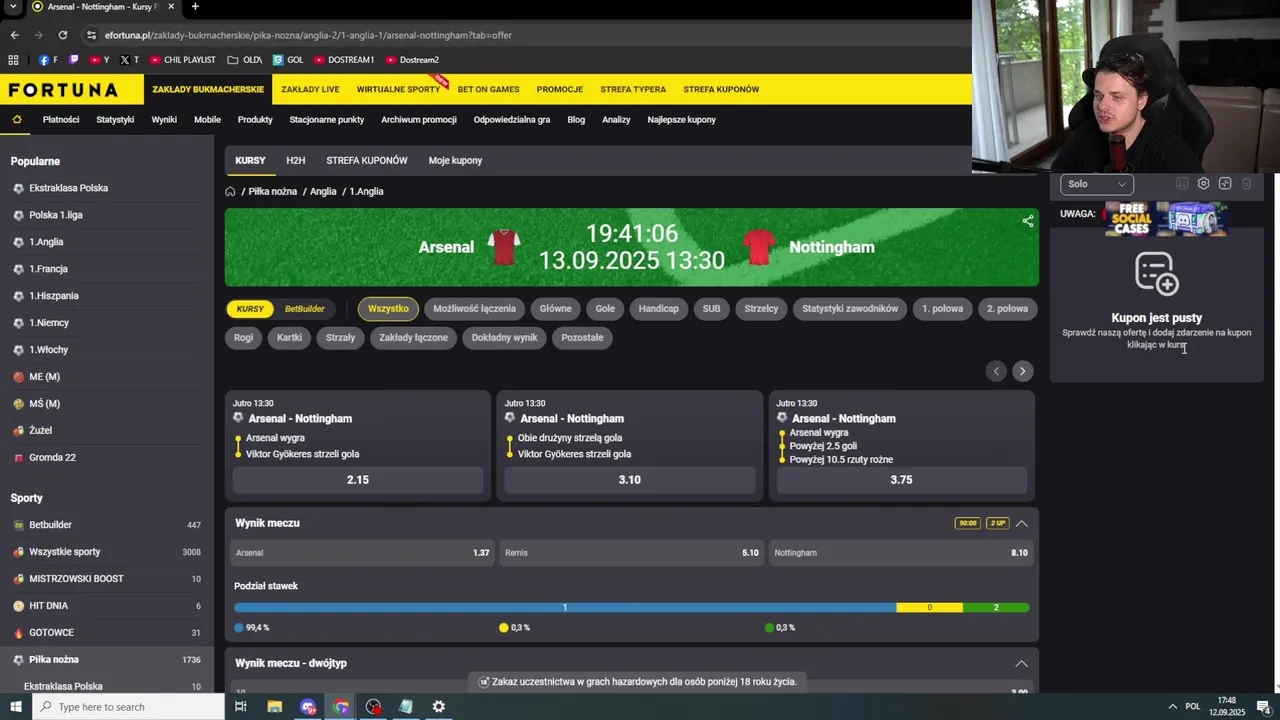Click the home icon in yellow sub-navigation

[x=17, y=119]
